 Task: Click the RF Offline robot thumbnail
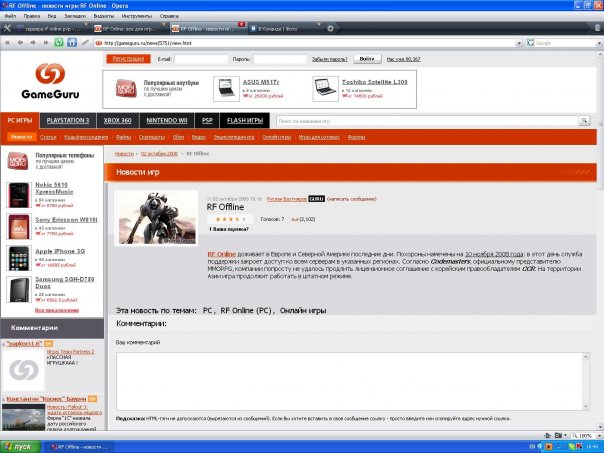click(157, 218)
